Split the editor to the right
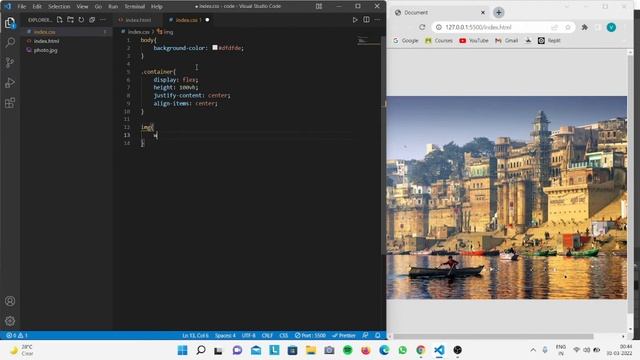 click(366, 20)
